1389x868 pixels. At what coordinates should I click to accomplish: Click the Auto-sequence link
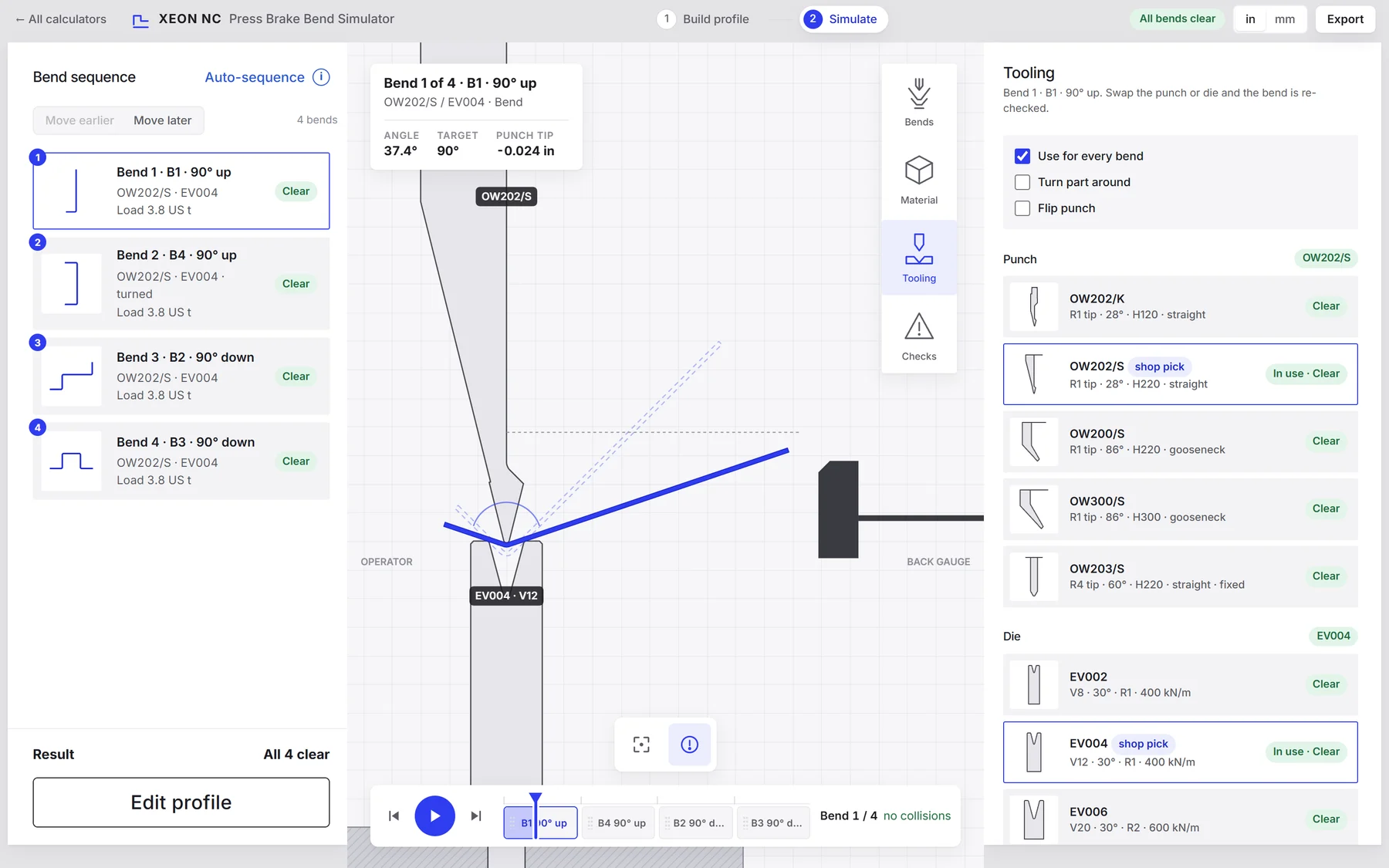[255, 77]
